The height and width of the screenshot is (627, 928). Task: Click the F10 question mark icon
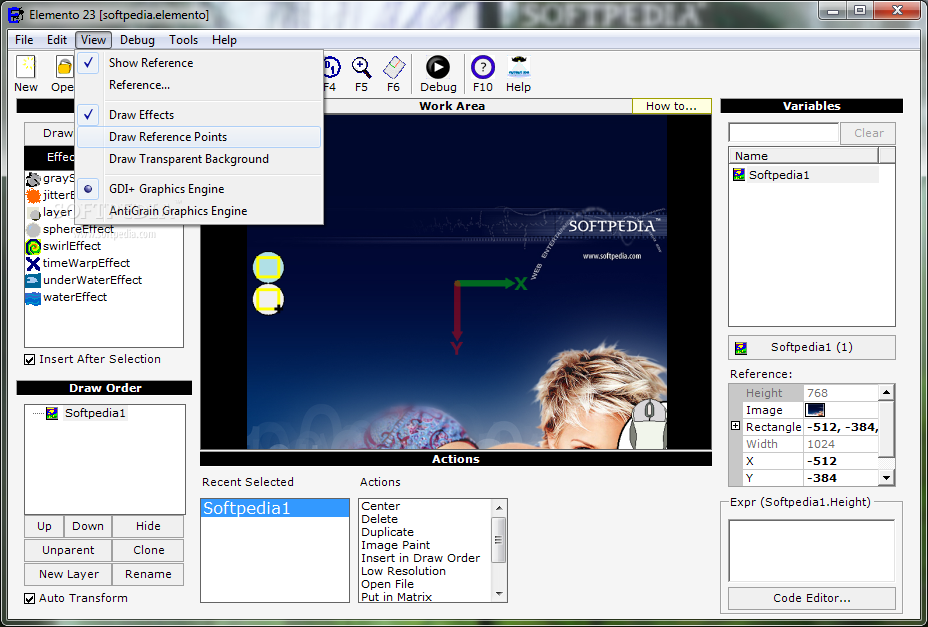483,67
